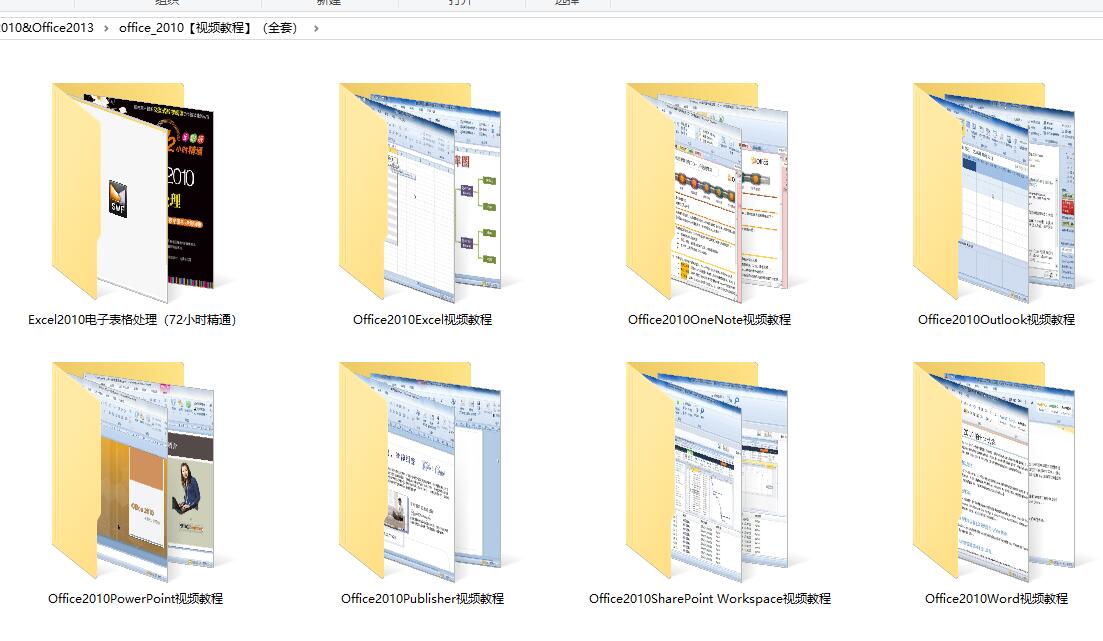
Task: Select the label Office2010PowerPoint视频教程
Action: [x=135, y=599]
